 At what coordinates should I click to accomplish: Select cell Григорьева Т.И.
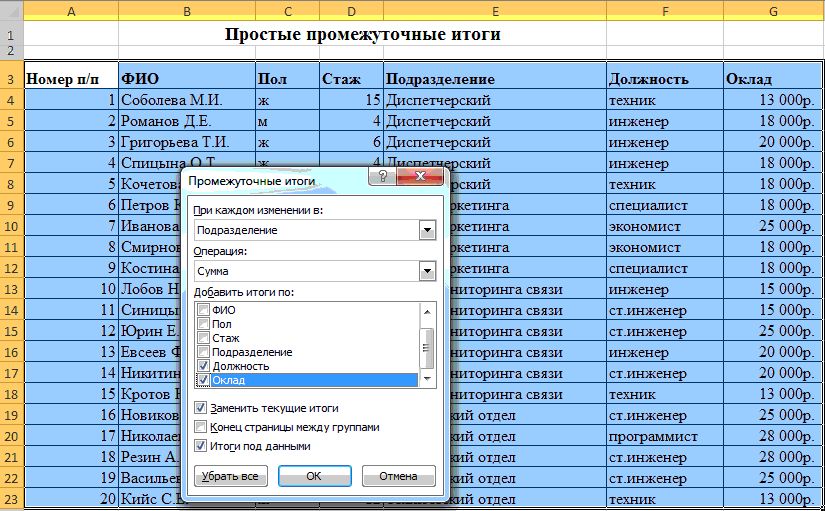coord(187,142)
